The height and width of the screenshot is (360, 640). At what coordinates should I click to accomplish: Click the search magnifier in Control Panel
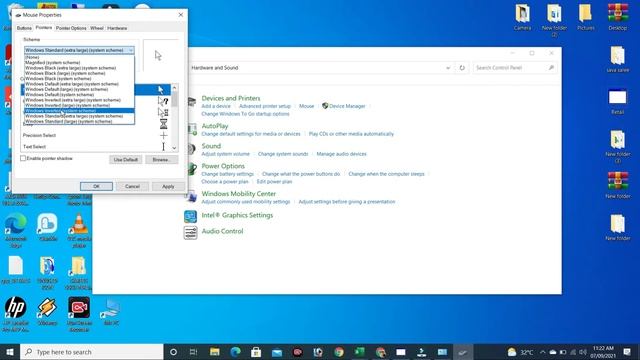point(551,68)
